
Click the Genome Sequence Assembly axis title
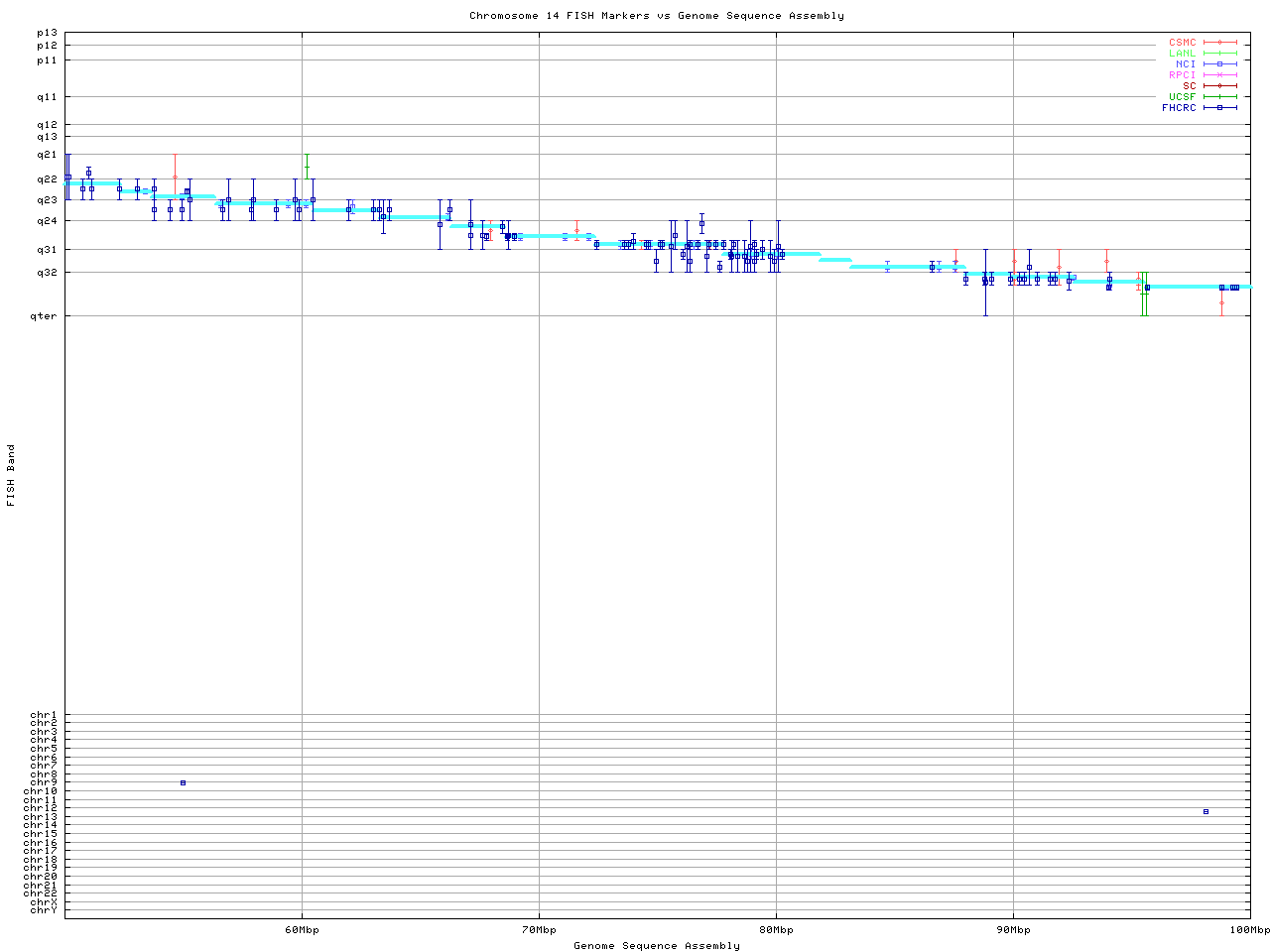656,946
